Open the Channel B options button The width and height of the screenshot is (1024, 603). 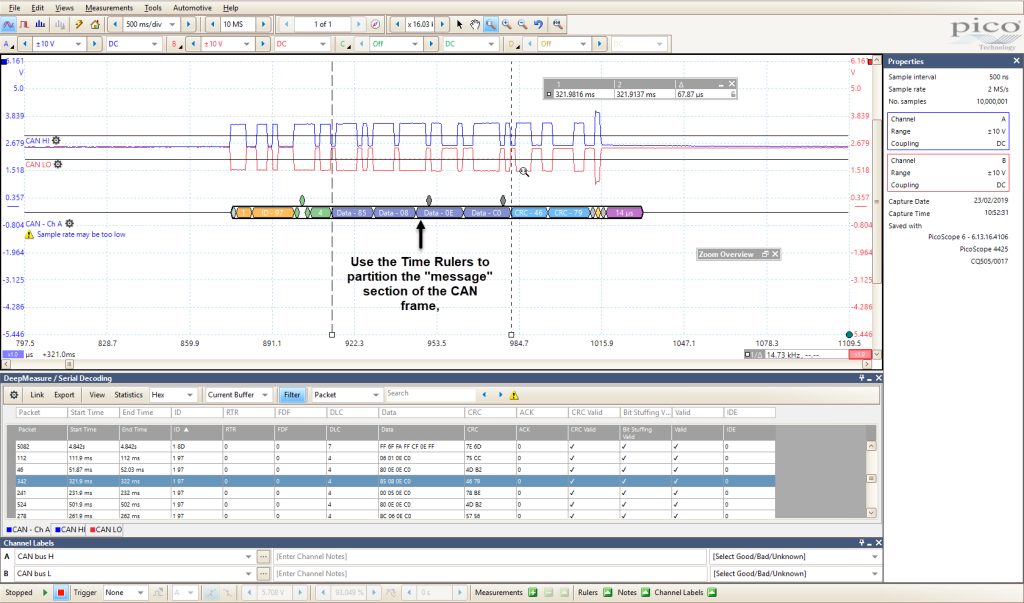pyautogui.click(x=176, y=44)
